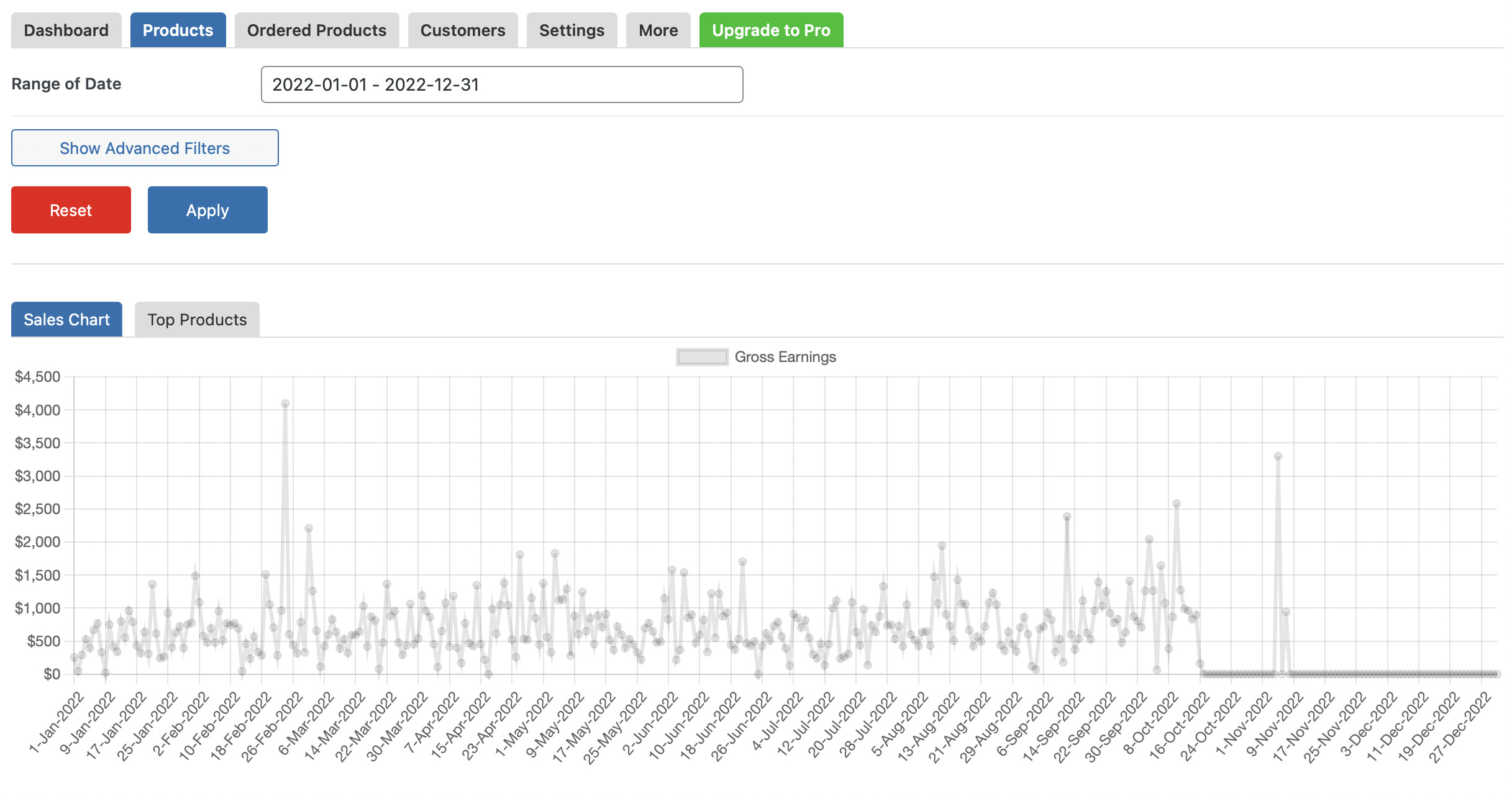Screen dimensions: 1512x796
Task: Click Upgrade to Pro button
Action: point(771,30)
